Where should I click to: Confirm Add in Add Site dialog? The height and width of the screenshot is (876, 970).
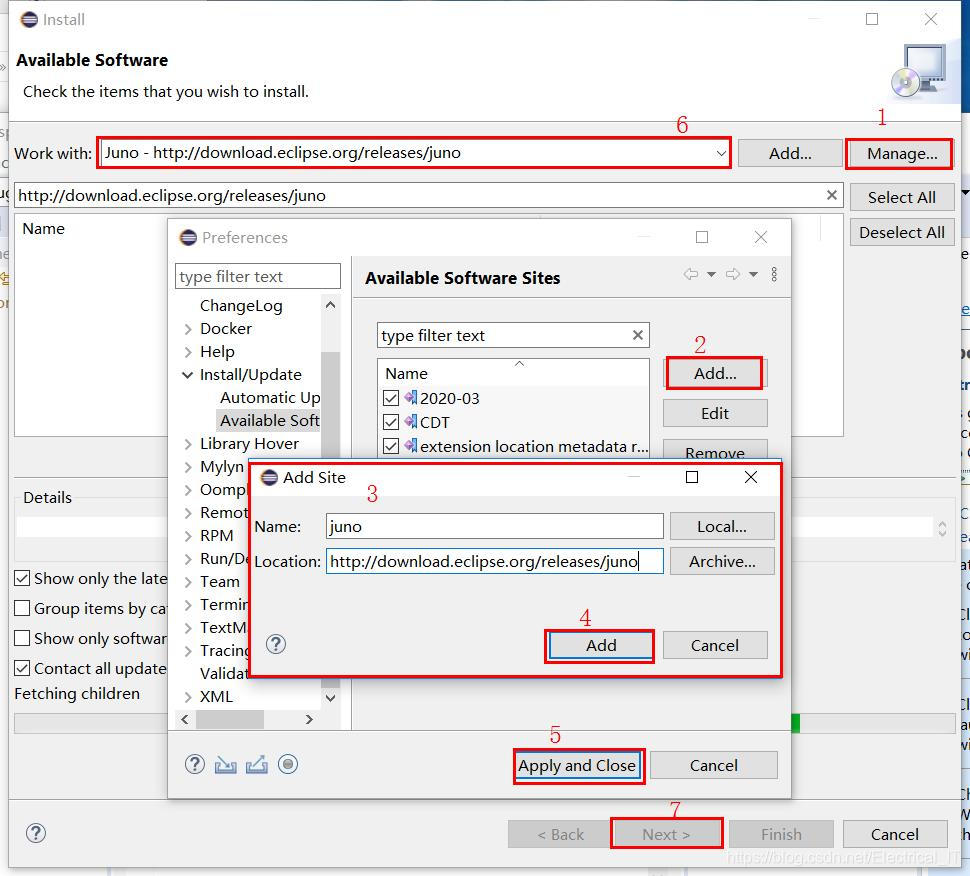pyautogui.click(x=601, y=645)
